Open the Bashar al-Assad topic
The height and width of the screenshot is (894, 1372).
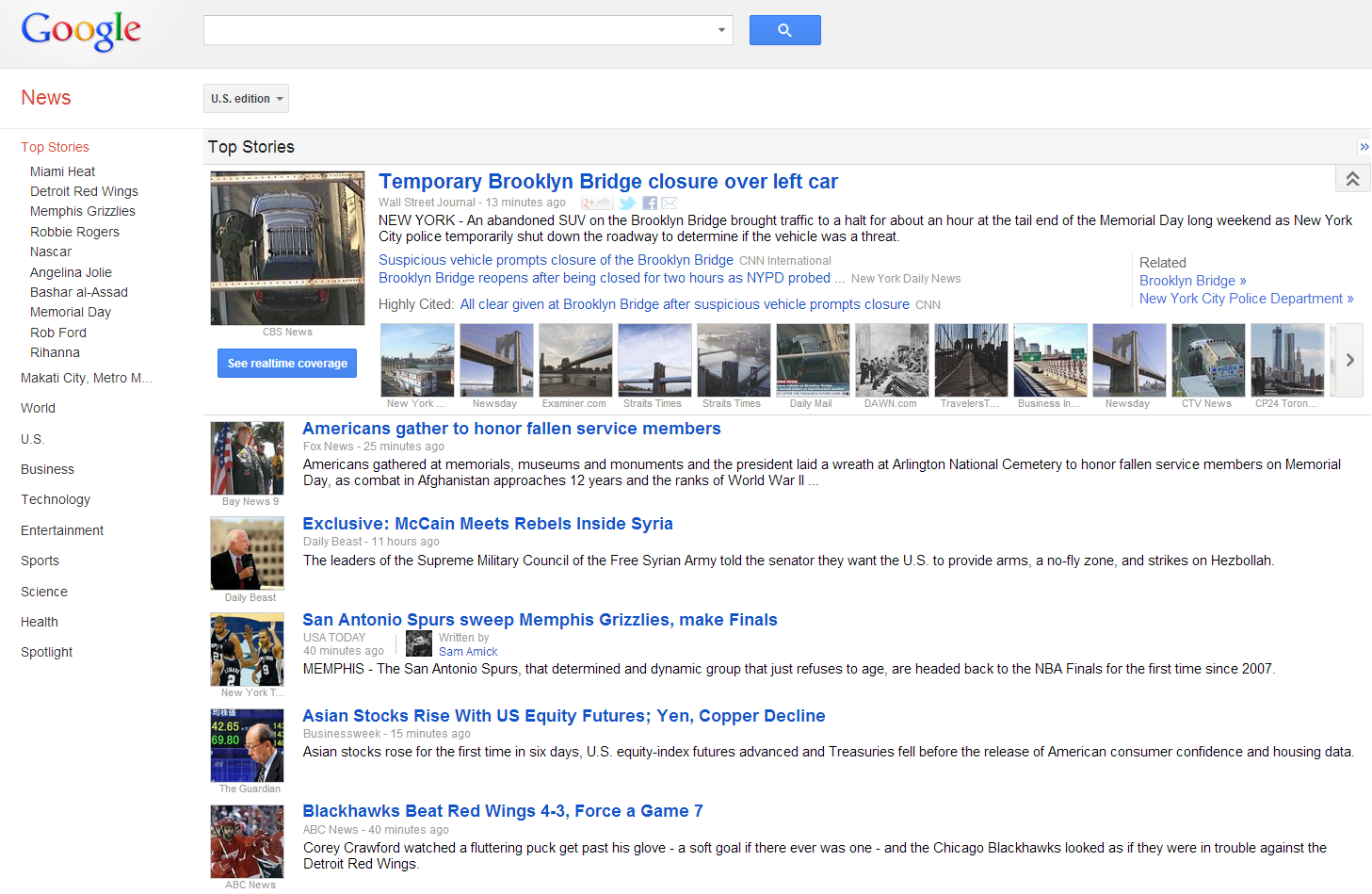coord(79,292)
